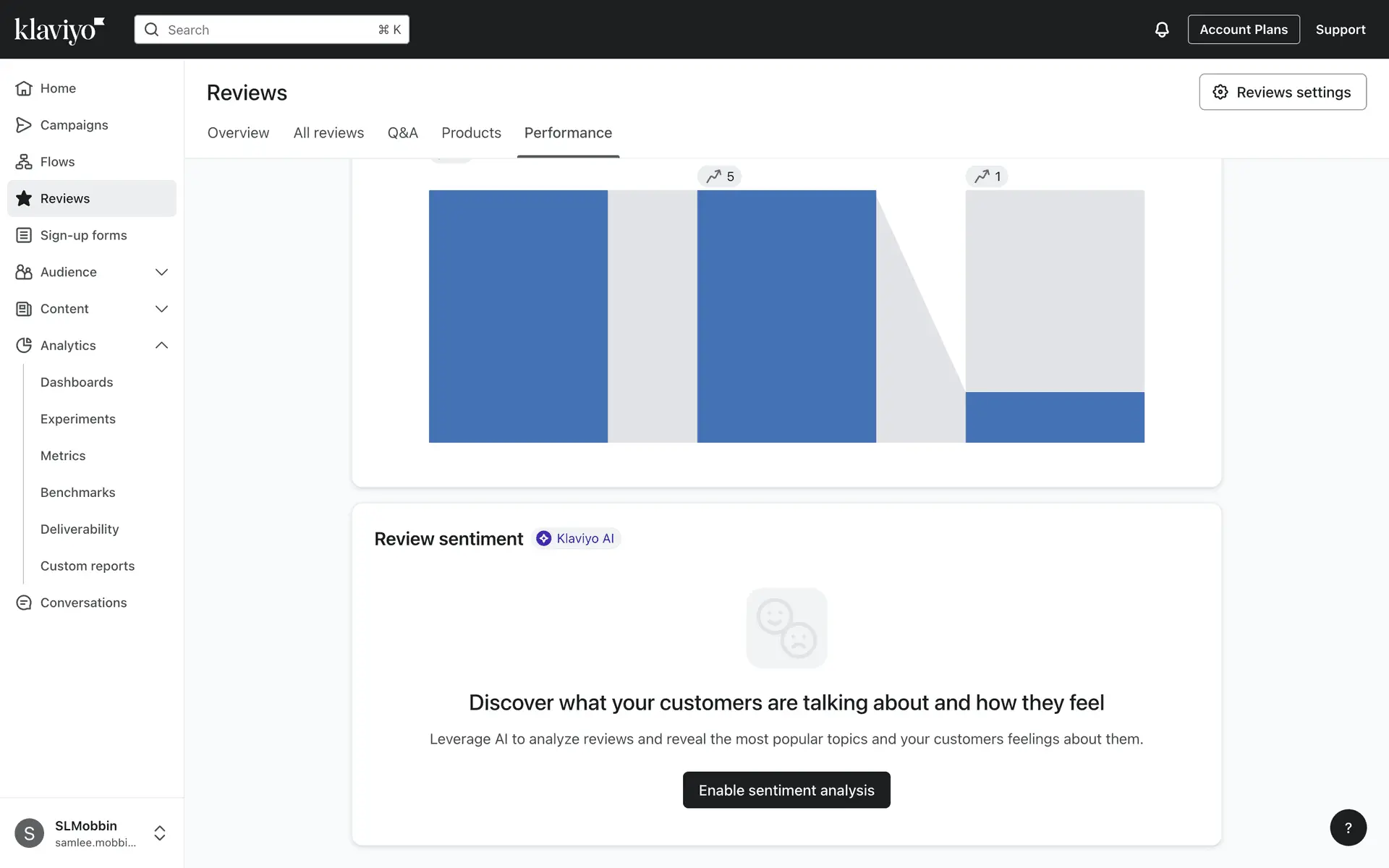Image resolution: width=1389 pixels, height=868 pixels.
Task: Switch to the Q&A tab
Action: [x=402, y=133]
